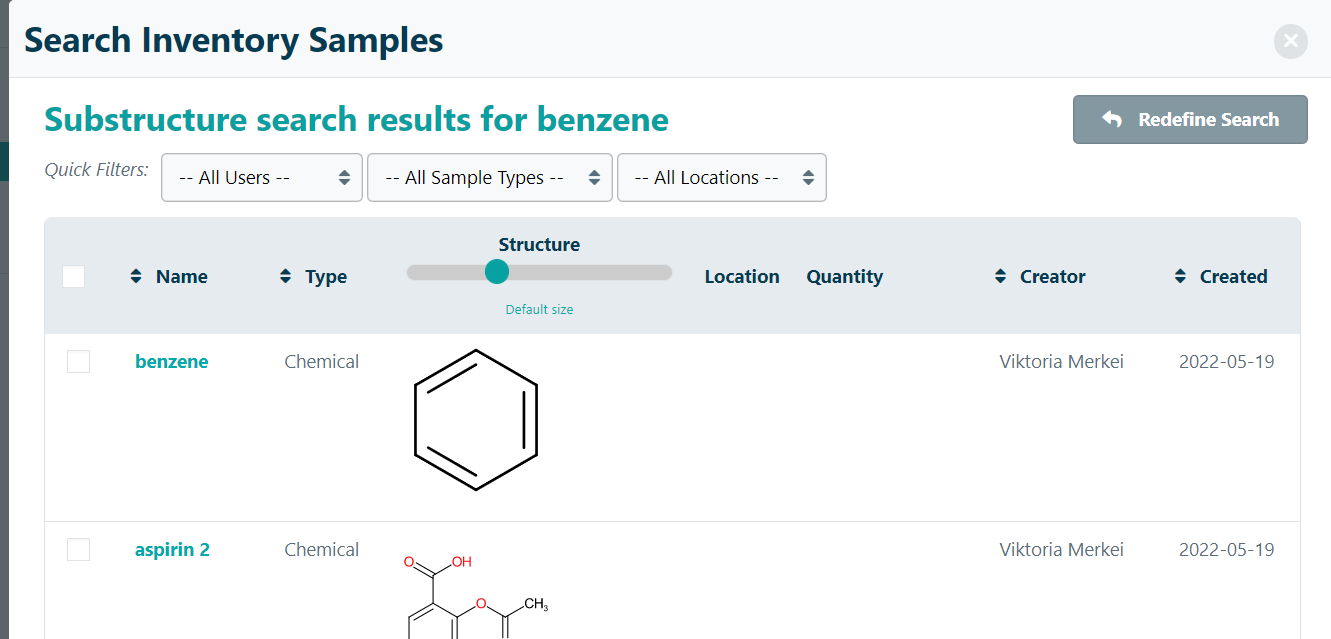This screenshot has height=639, width=1331.
Task: Click the benzene structure drawing
Action: tap(476, 420)
